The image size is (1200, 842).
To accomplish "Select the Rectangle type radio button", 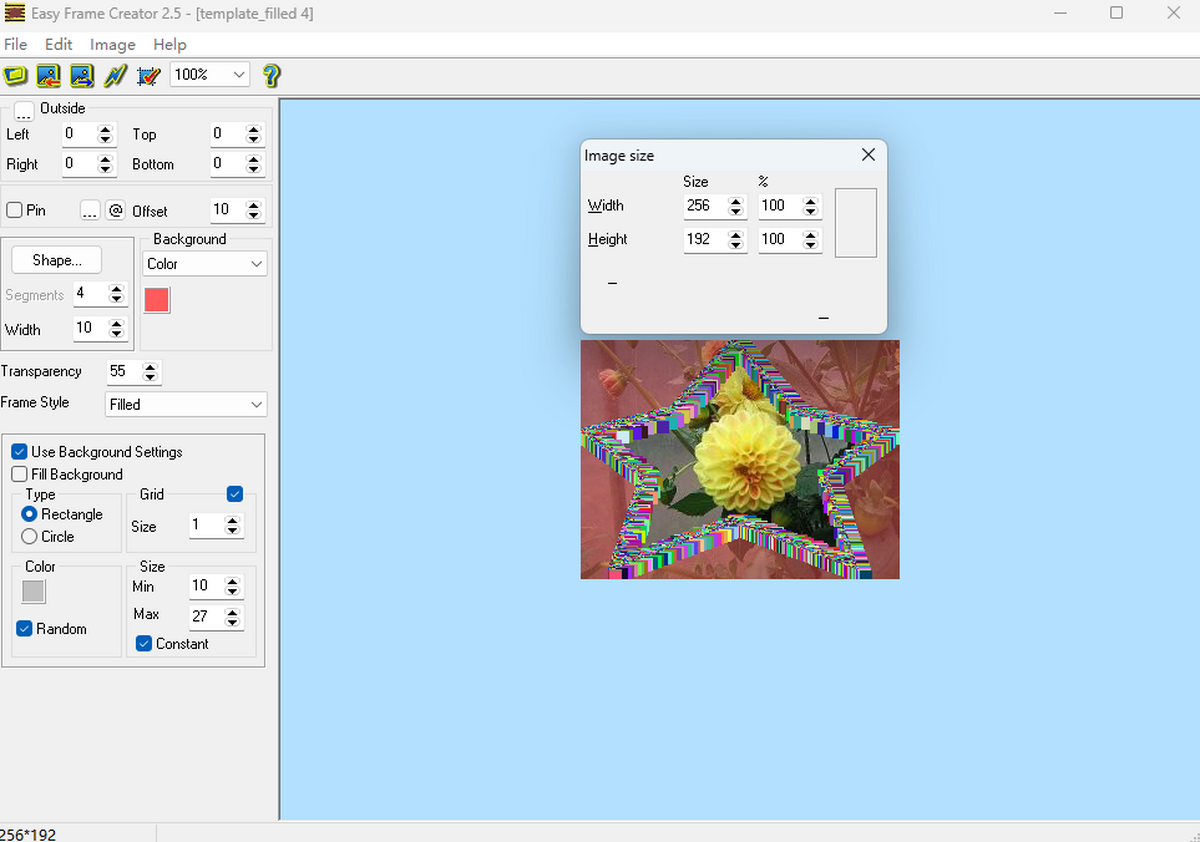I will (x=29, y=514).
